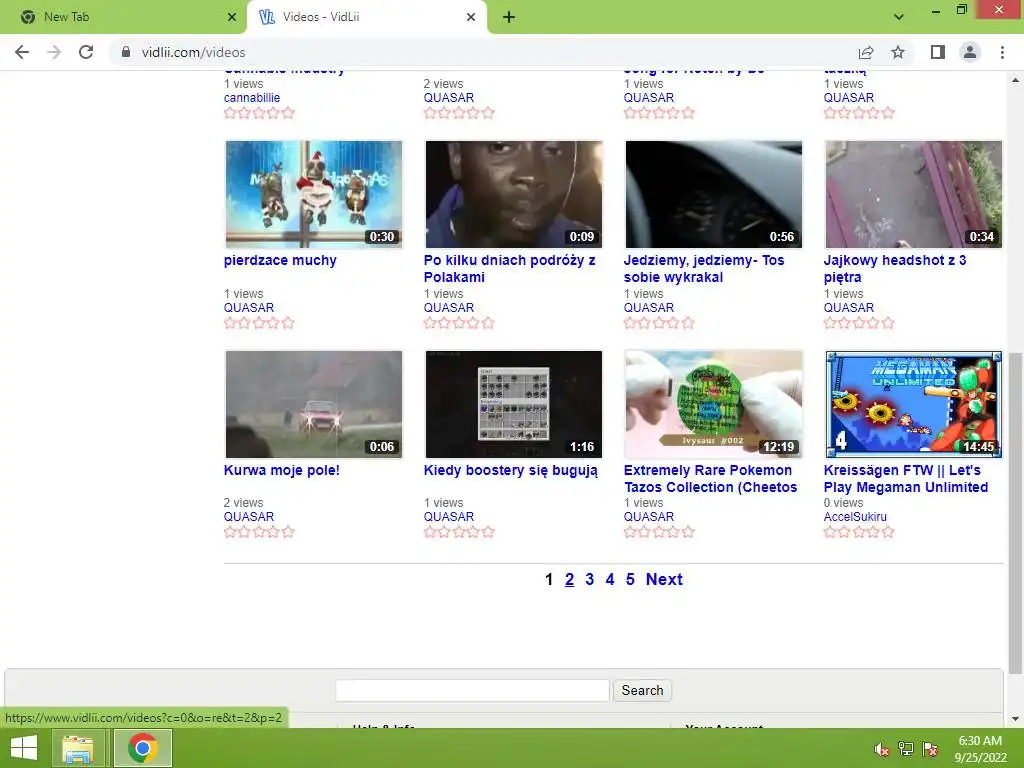The width and height of the screenshot is (1024, 768).
Task: Open the taskbar clock and date
Action: [x=980, y=749]
